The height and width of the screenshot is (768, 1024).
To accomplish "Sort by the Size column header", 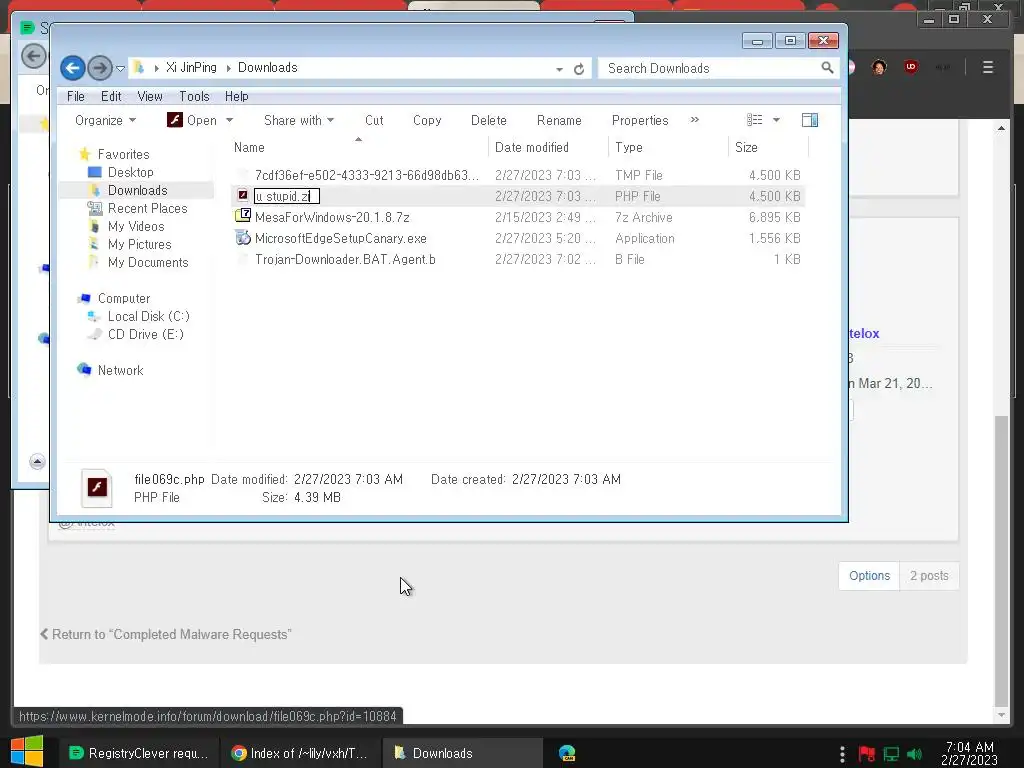I will (768, 147).
